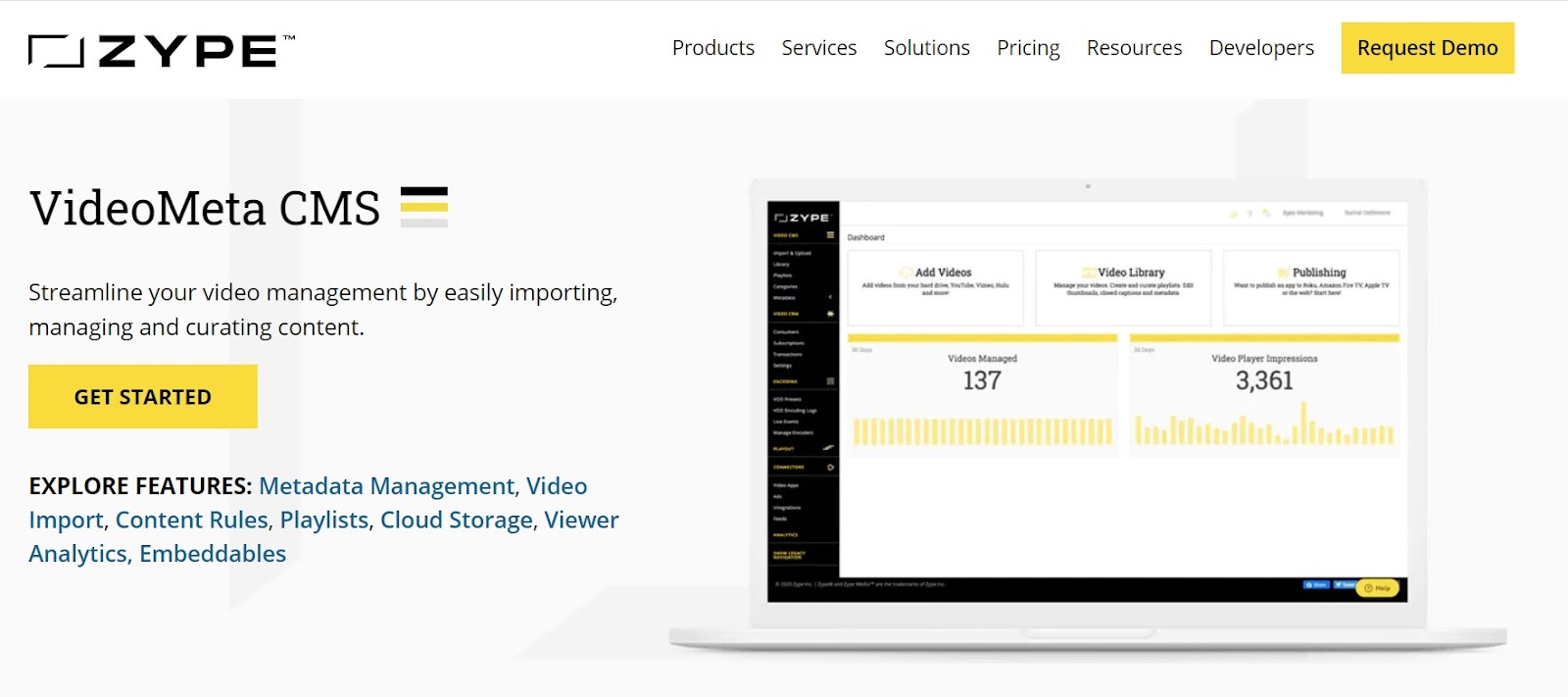This screenshot has width=1568, height=697.
Task: Open the Solutions menu
Action: tap(927, 48)
